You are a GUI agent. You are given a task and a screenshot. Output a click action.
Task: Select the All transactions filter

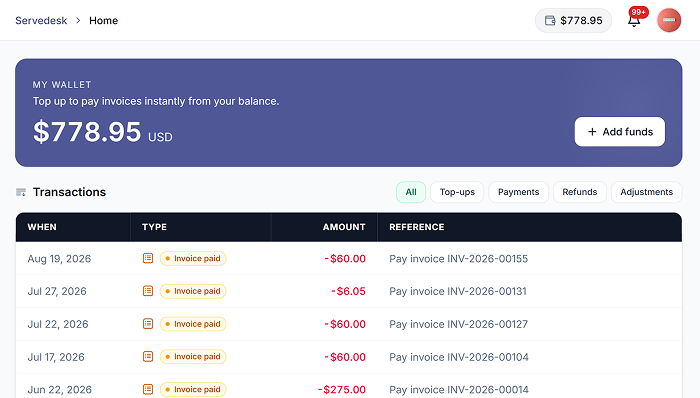pos(411,192)
